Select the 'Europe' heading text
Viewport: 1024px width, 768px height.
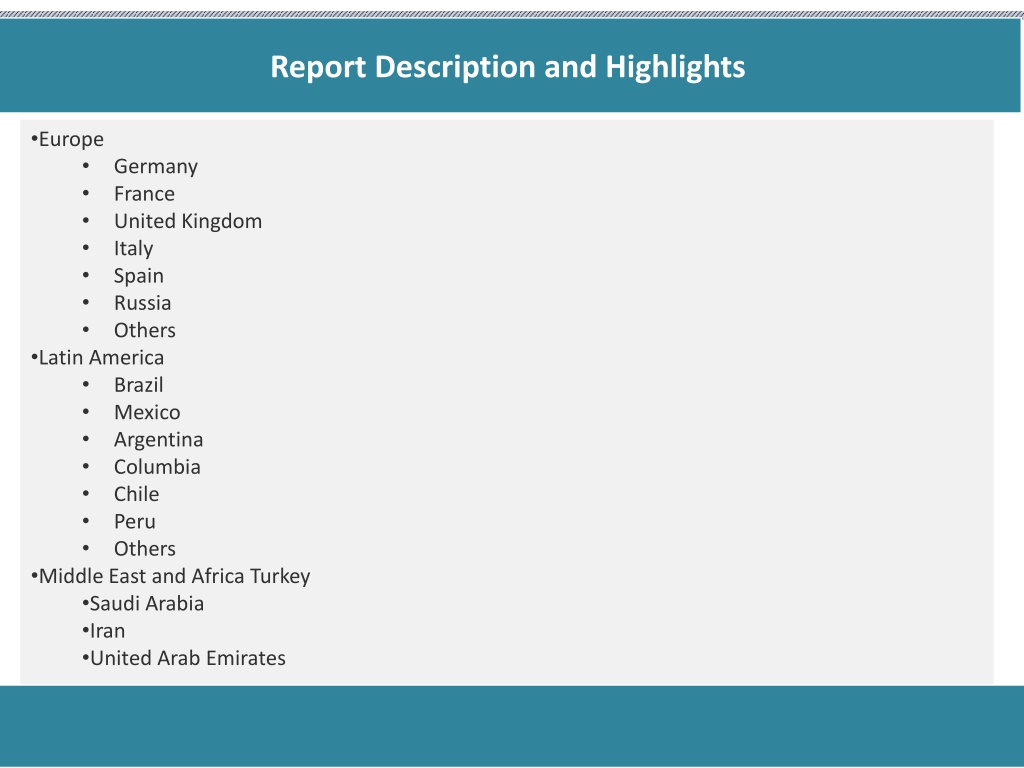[x=71, y=140]
